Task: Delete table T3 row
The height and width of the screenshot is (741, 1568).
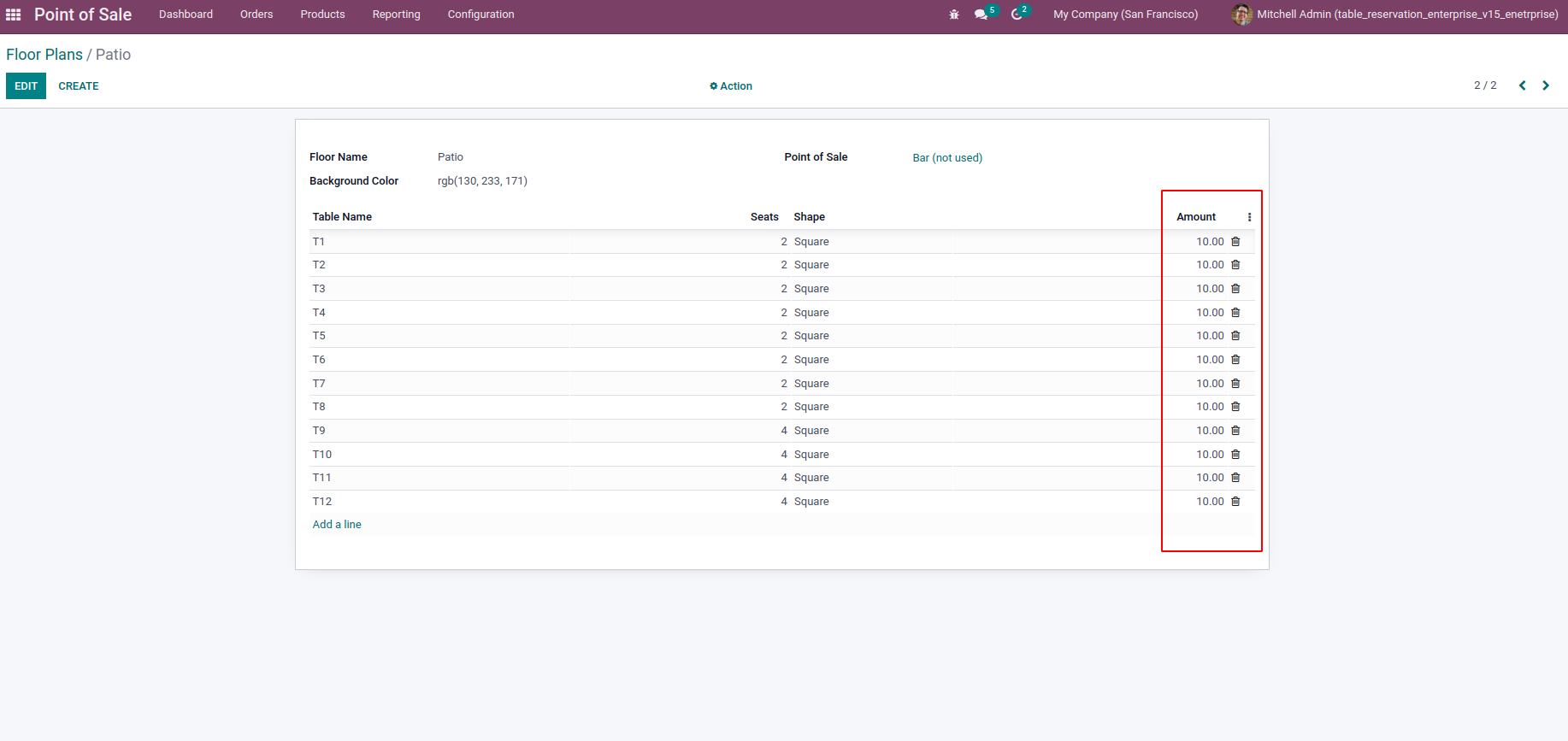Action: pos(1235,289)
